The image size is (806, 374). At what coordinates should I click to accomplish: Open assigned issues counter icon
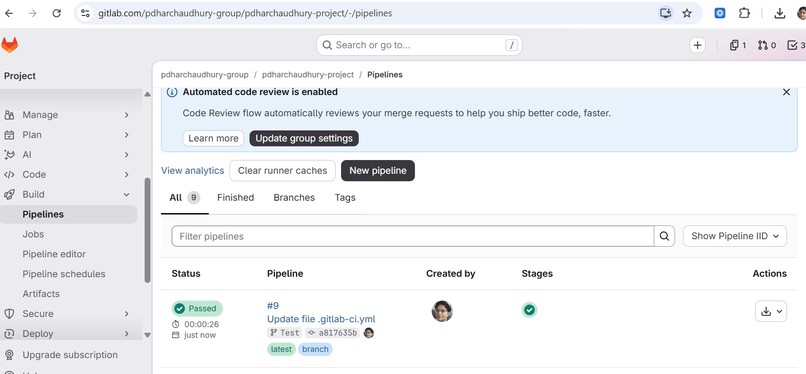(x=738, y=45)
